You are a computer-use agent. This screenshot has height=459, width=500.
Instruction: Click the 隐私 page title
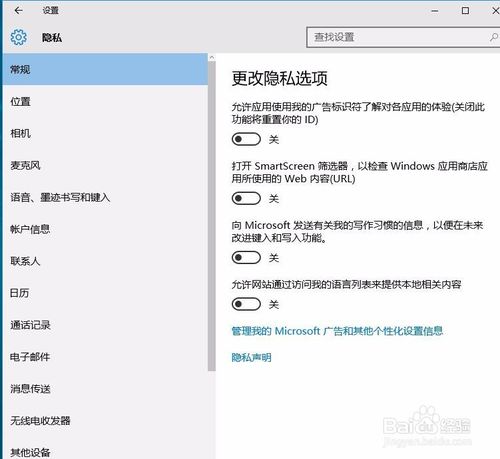click(x=52, y=37)
